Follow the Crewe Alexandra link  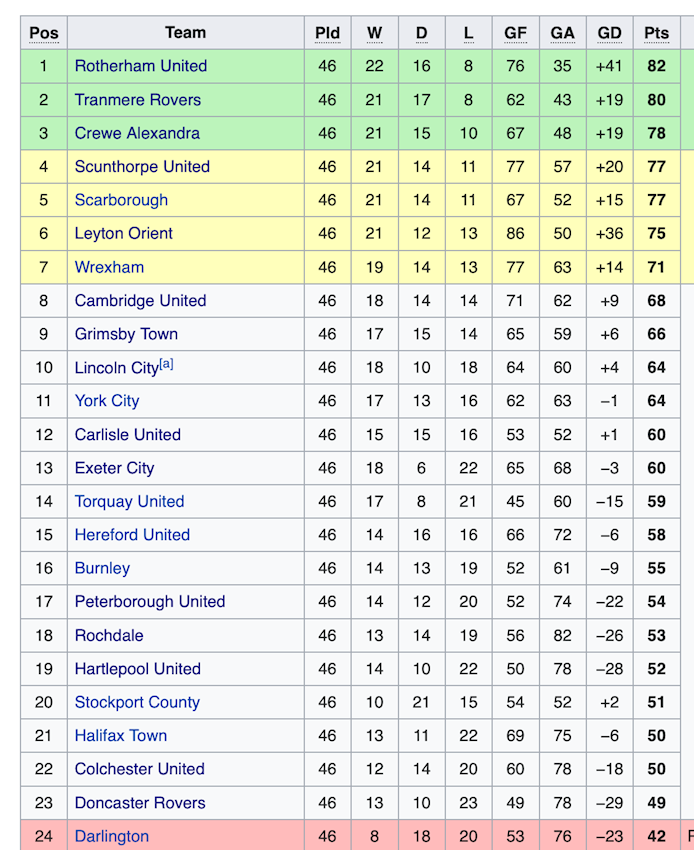coord(137,133)
